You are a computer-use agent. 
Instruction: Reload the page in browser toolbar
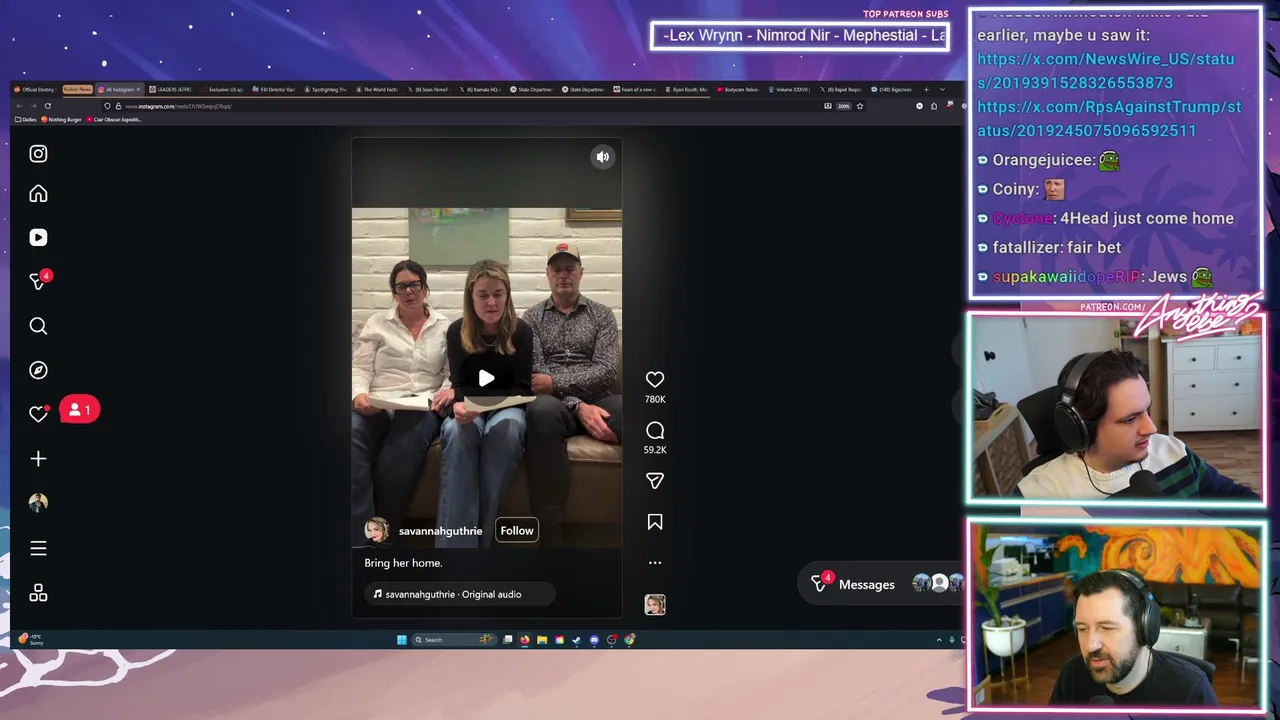pos(47,106)
